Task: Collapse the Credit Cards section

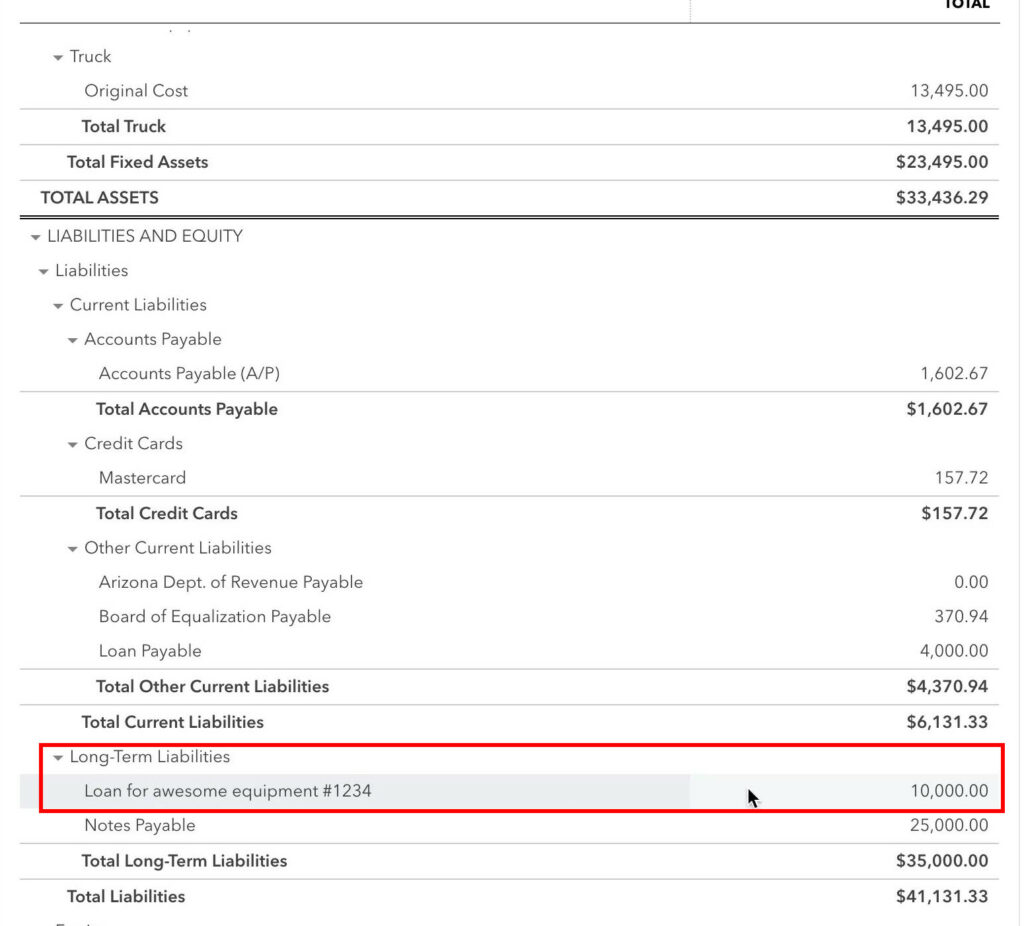Action: tap(72, 443)
